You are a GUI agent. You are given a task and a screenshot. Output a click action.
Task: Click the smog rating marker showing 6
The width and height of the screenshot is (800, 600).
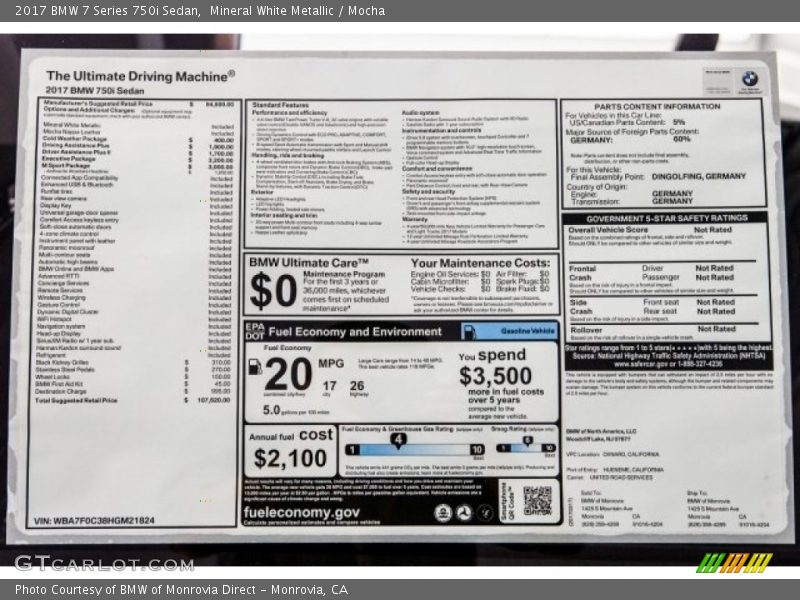point(527,441)
